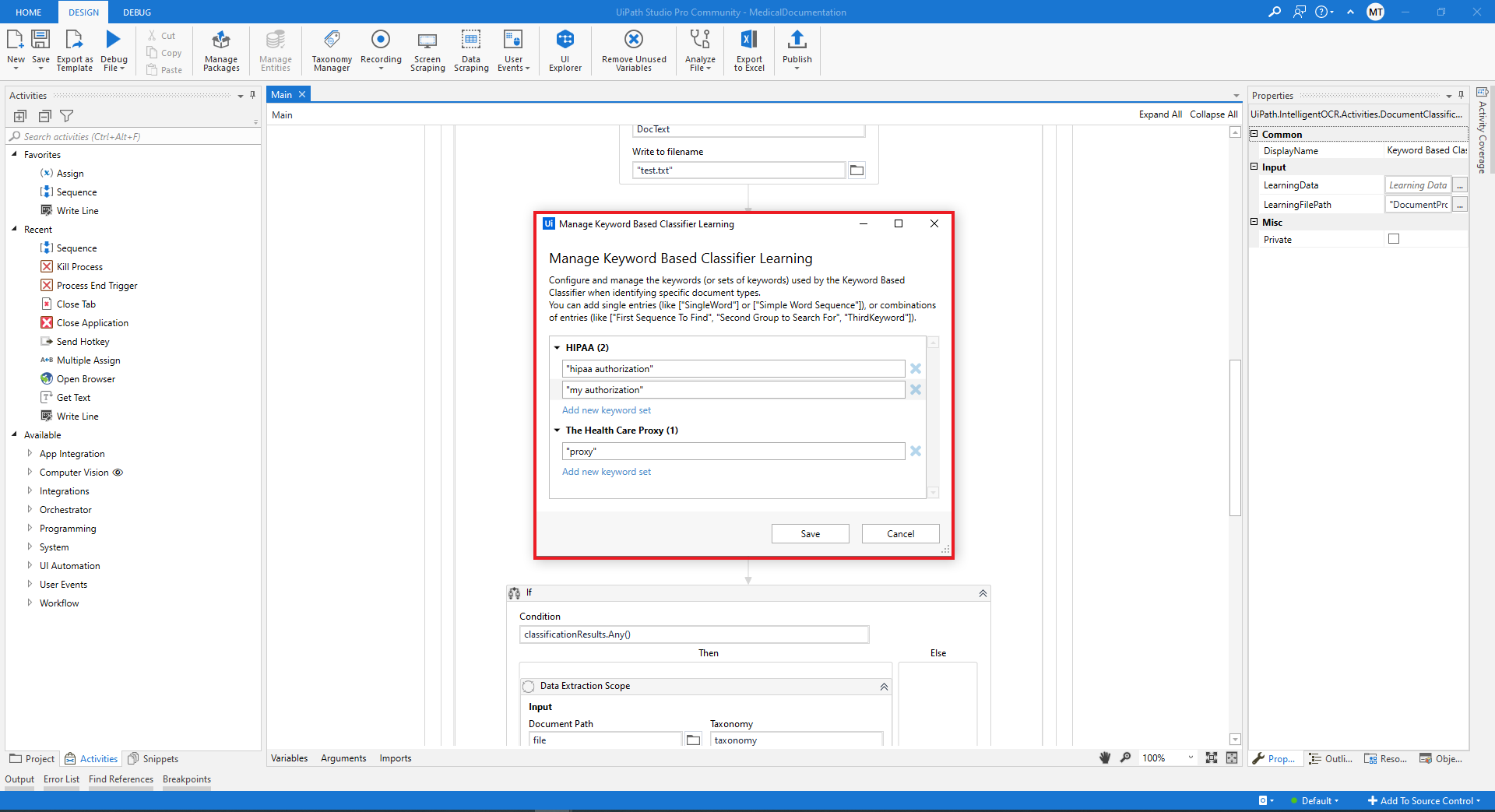Click Remove Unused Variables
This screenshot has width=1495, height=812.
click(633, 51)
